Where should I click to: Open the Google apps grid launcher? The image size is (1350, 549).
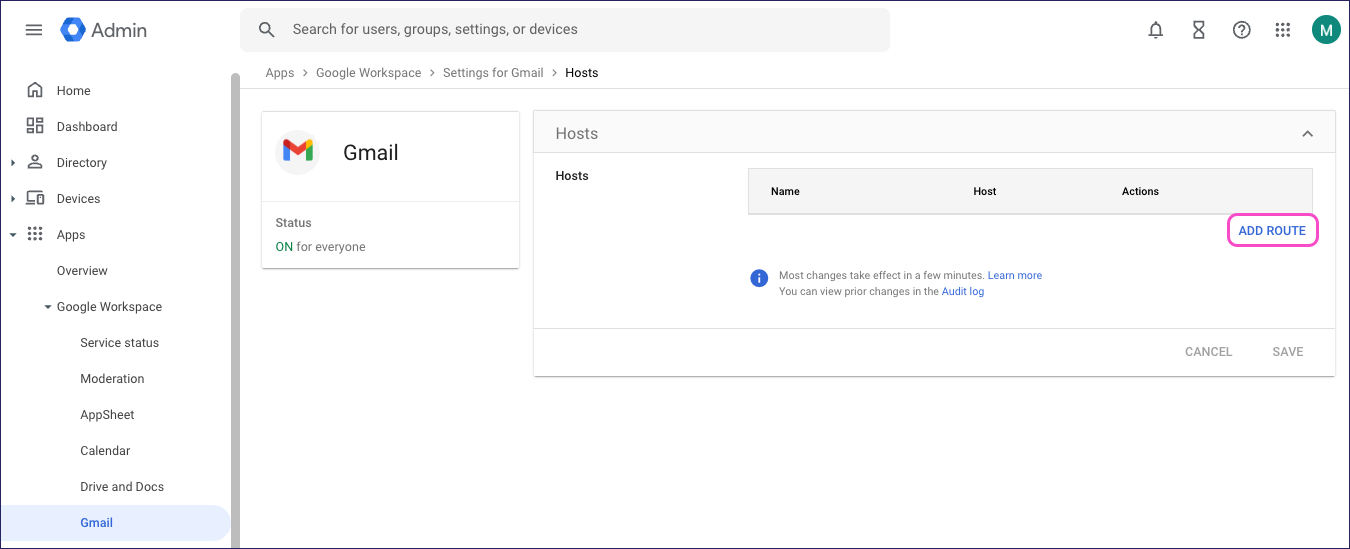point(1283,30)
